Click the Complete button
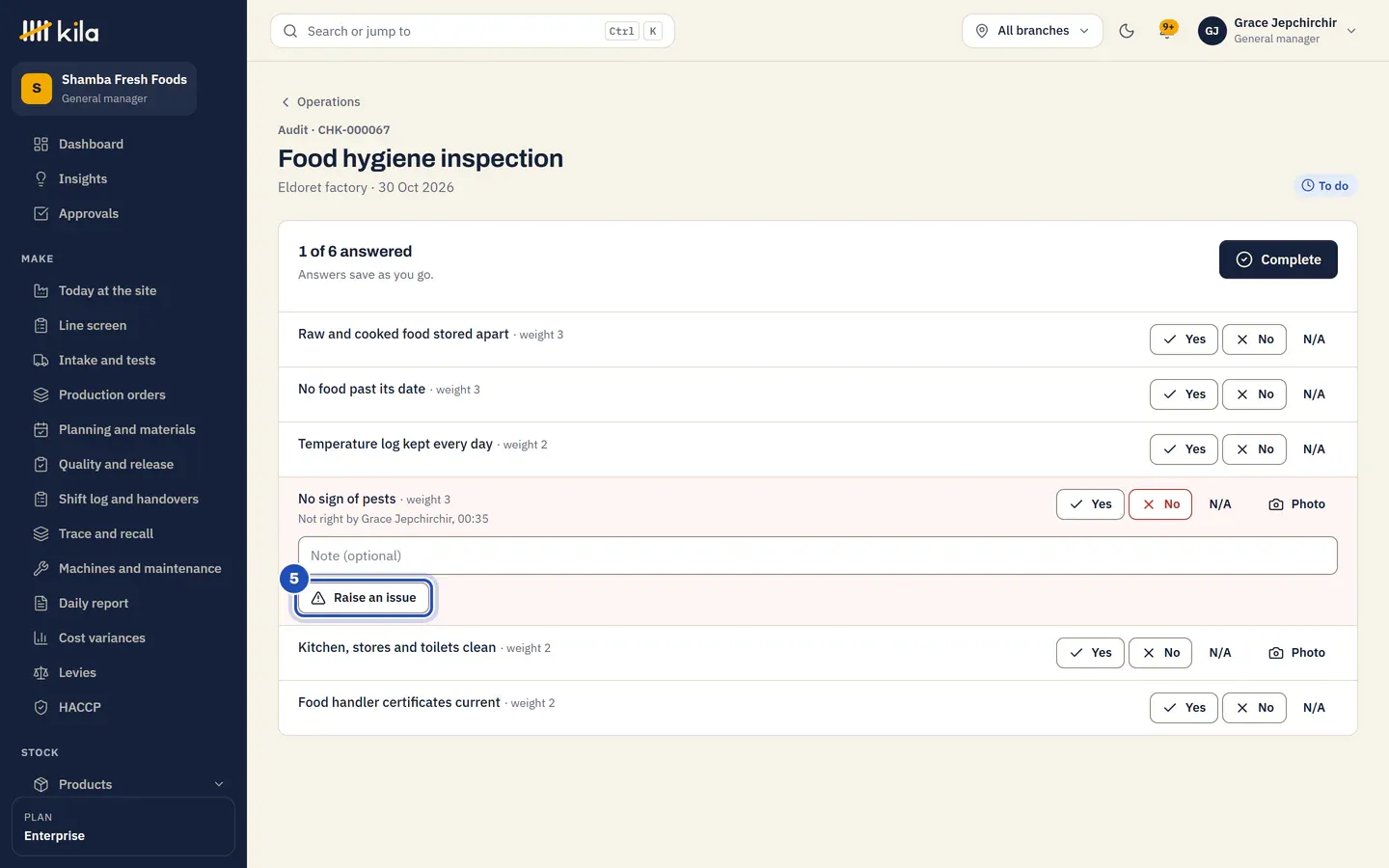 tap(1278, 259)
